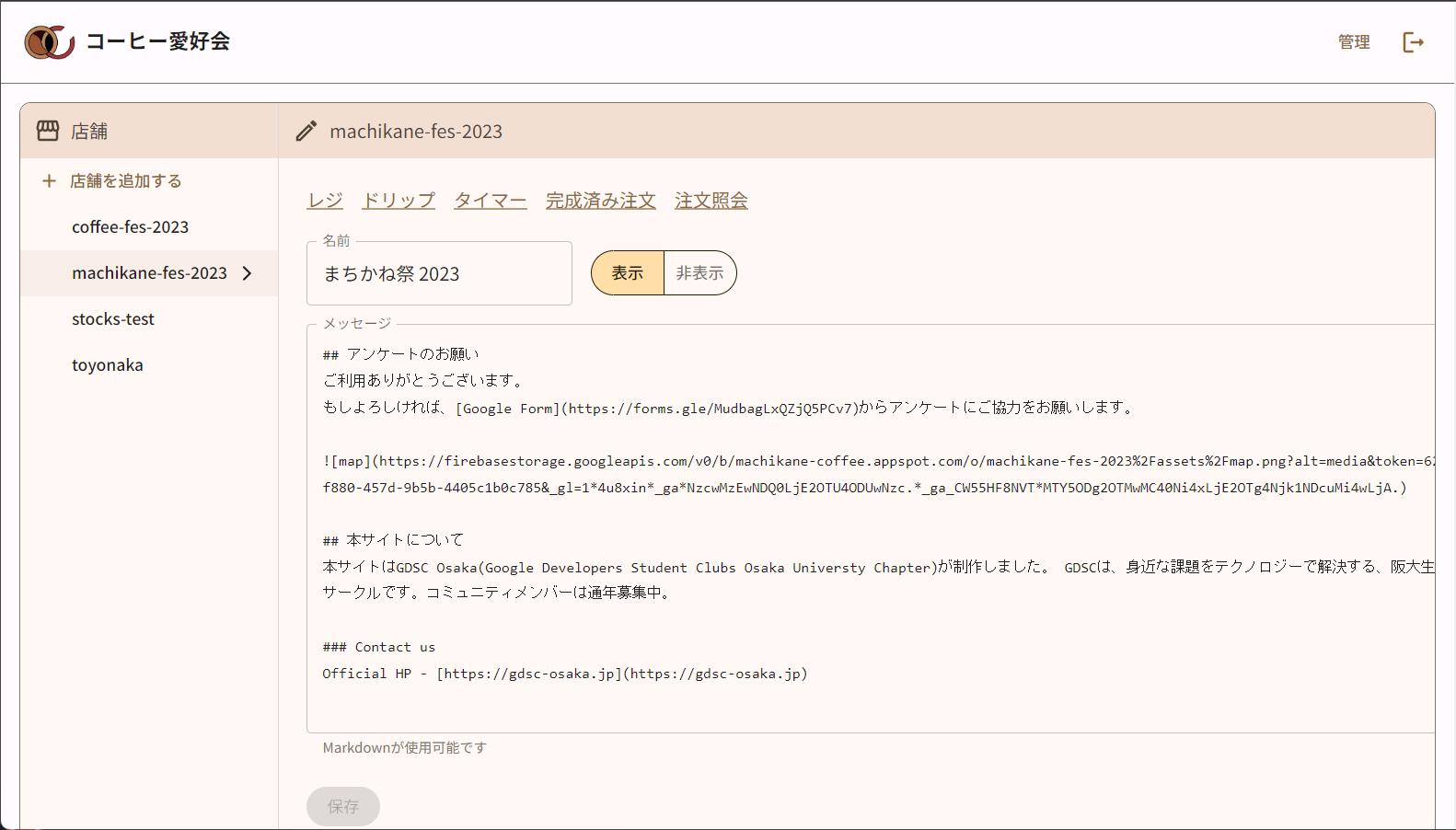Toggle store visibility to 表示
Screen dimensions: 1456x830
[x=628, y=273]
